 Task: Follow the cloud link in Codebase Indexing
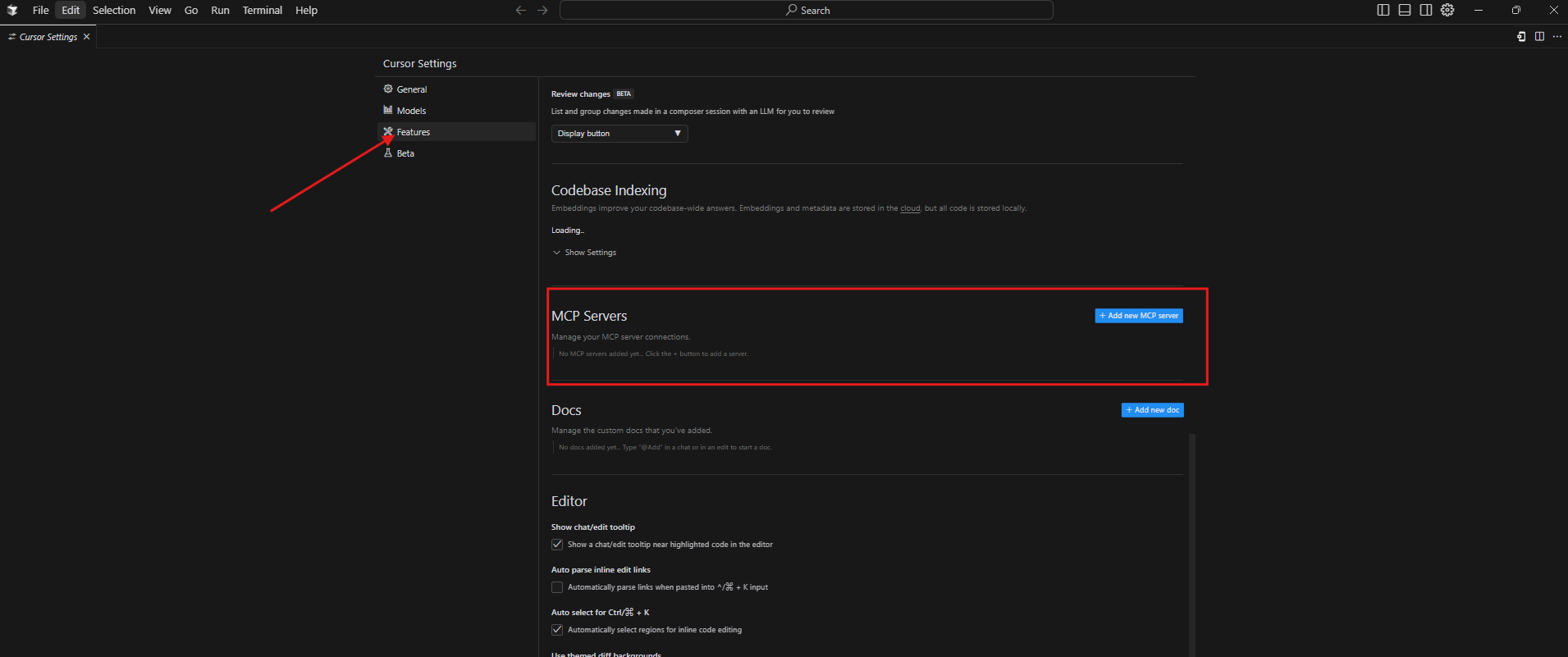[910, 208]
